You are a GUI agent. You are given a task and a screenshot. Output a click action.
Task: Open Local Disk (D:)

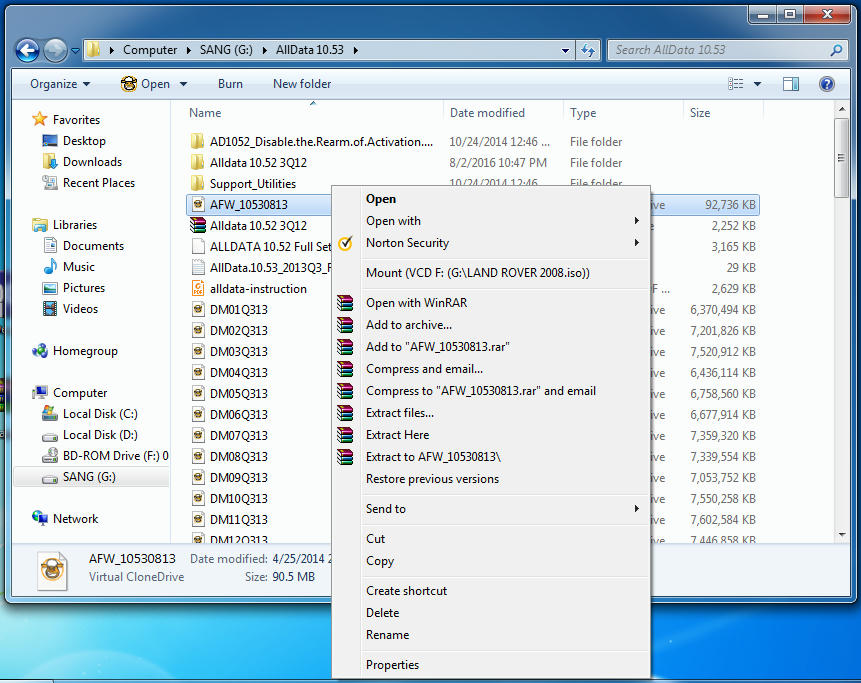pyautogui.click(x=100, y=435)
